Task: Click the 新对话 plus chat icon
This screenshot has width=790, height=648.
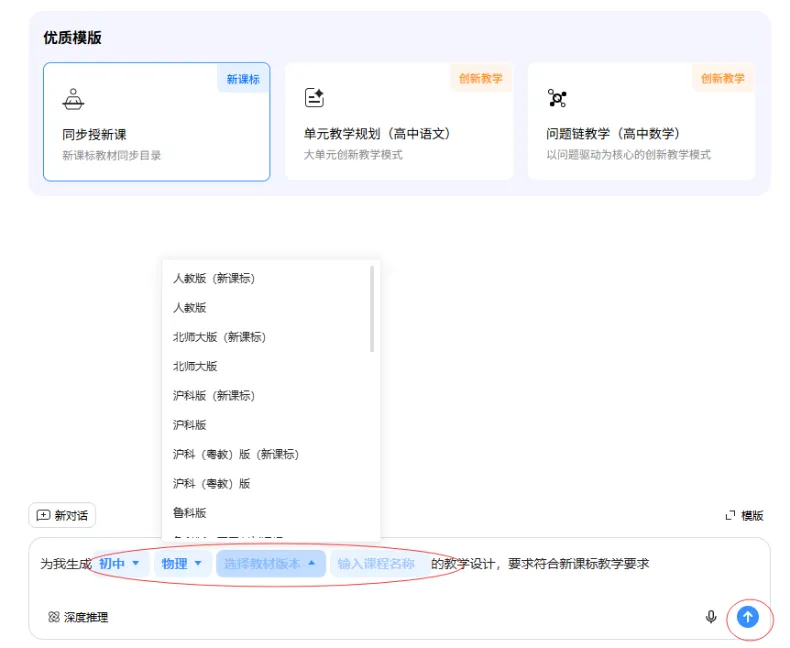Action: point(43,515)
